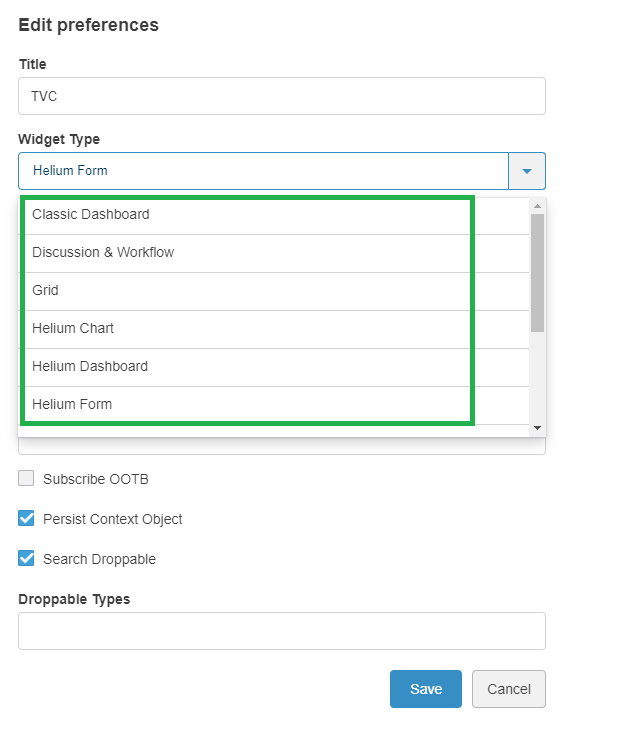Click the Save button
The image size is (617, 731).
coord(425,689)
